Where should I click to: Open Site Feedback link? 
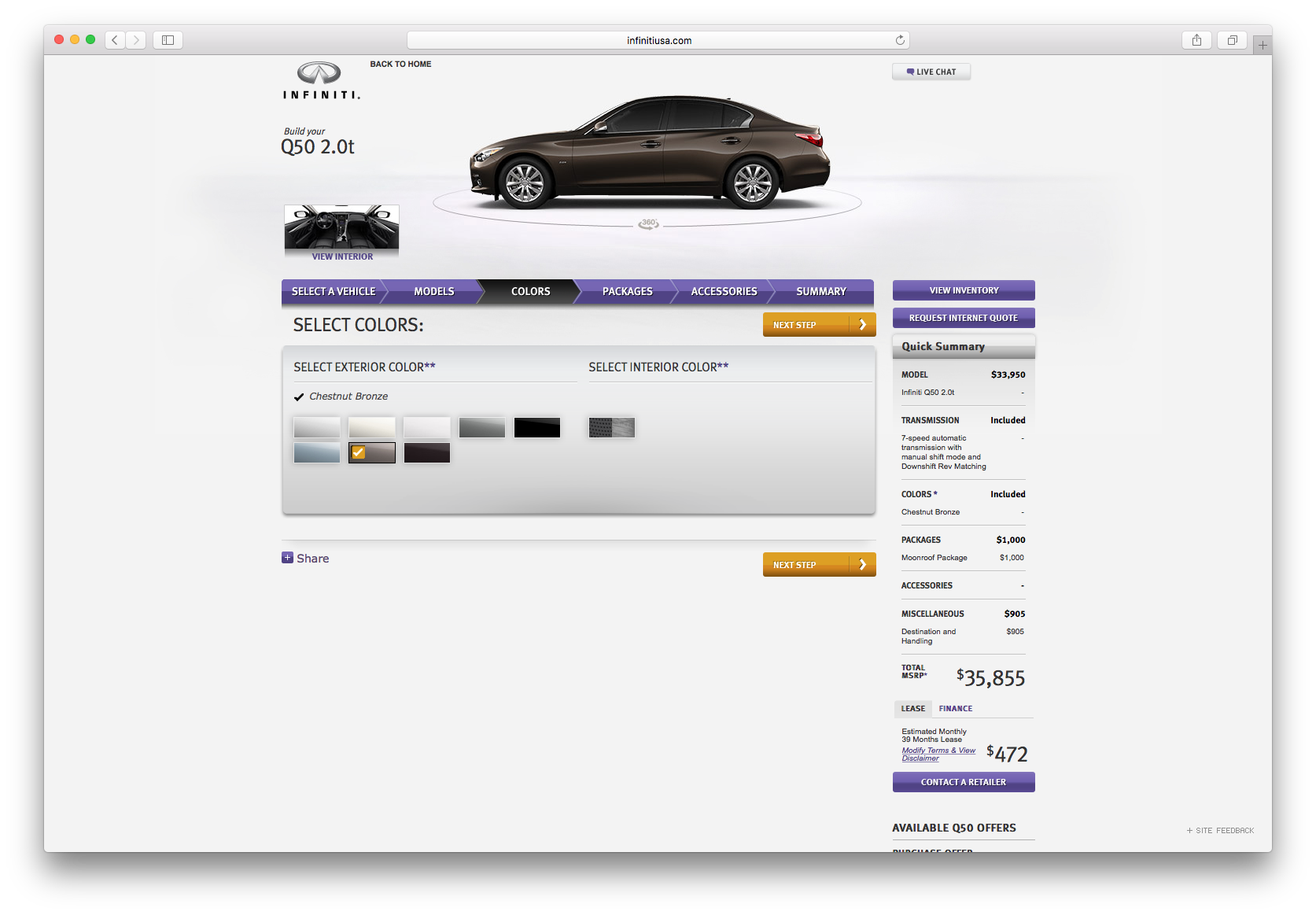click(1220, 831)
